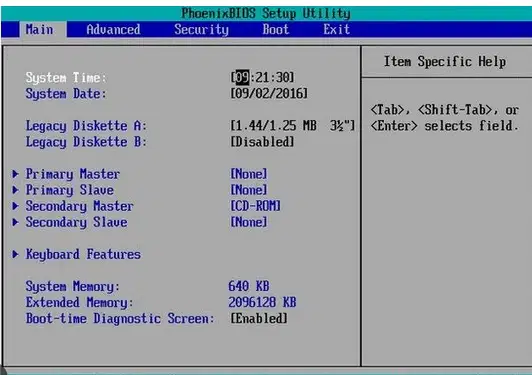The width and height of the screenshot is (532, 375).
Task: Expand the Keyboard Features arrow
Action: (x=15, y=254)
